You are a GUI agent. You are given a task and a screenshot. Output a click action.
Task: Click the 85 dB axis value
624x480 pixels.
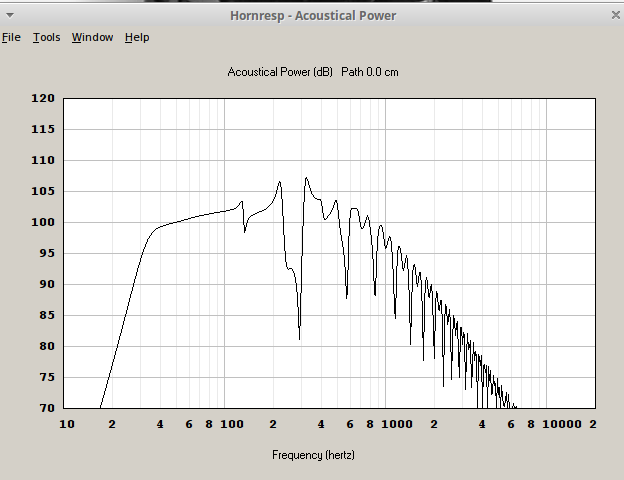(47, 315)
